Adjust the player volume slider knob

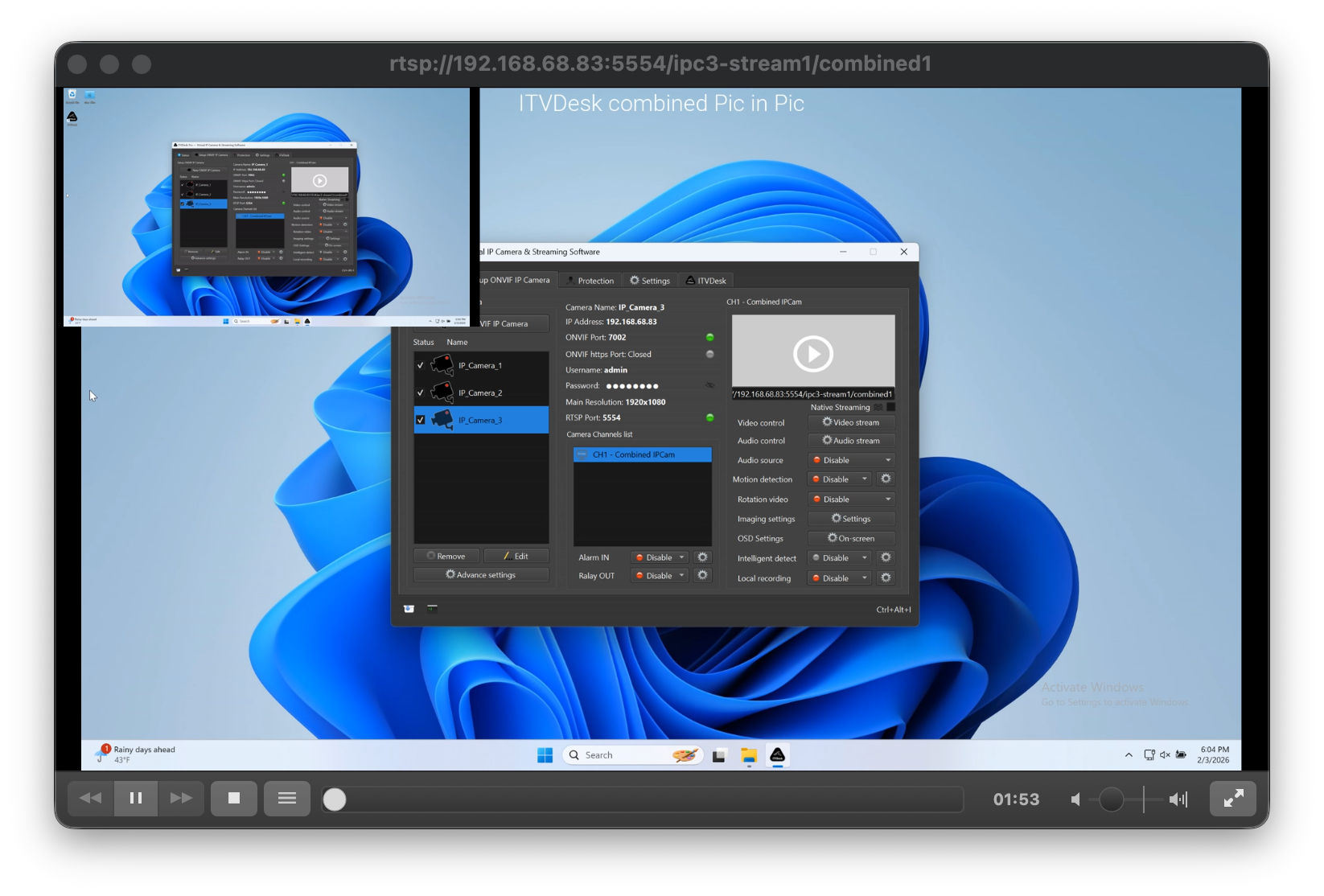1111,799
